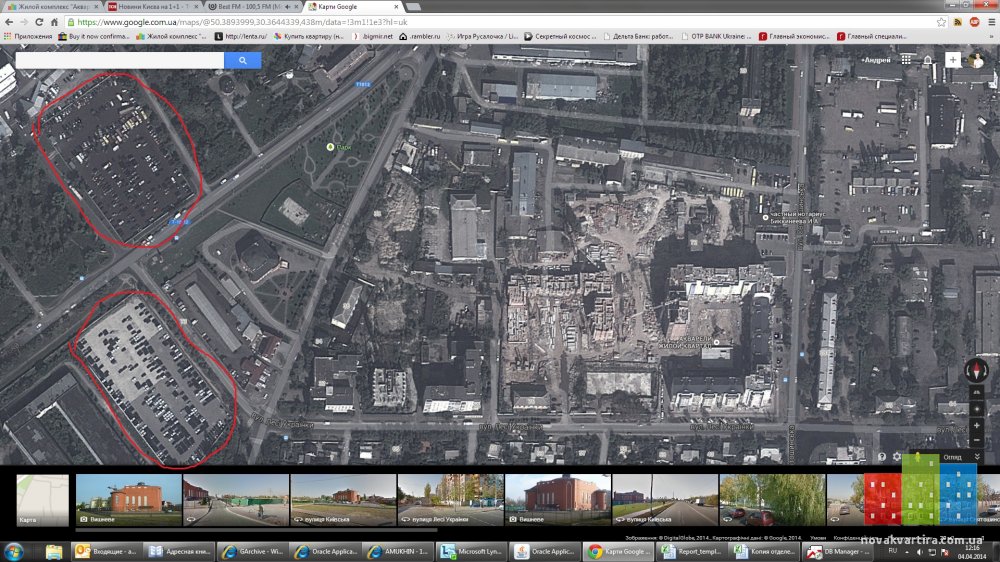Open the Секретный космос bookmark
The image size is (1000, 562).
tap(560, 36)
